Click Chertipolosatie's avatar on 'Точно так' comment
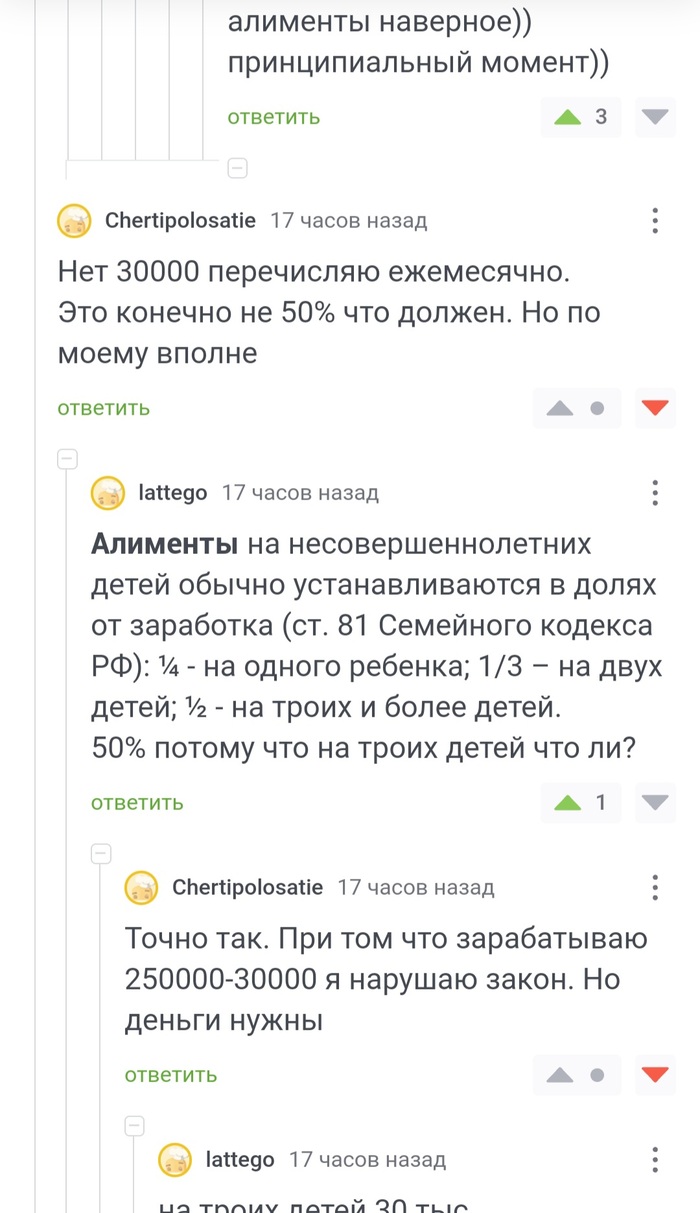Viewport: 700px width, 1213px height. coord(142,887)
